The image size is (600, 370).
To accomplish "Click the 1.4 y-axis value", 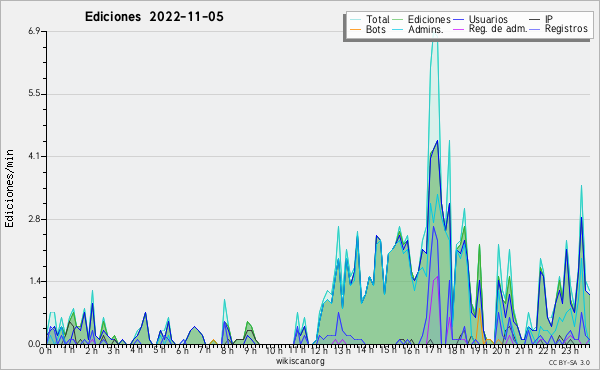I will pyautogui.click(x=34, y=282).
